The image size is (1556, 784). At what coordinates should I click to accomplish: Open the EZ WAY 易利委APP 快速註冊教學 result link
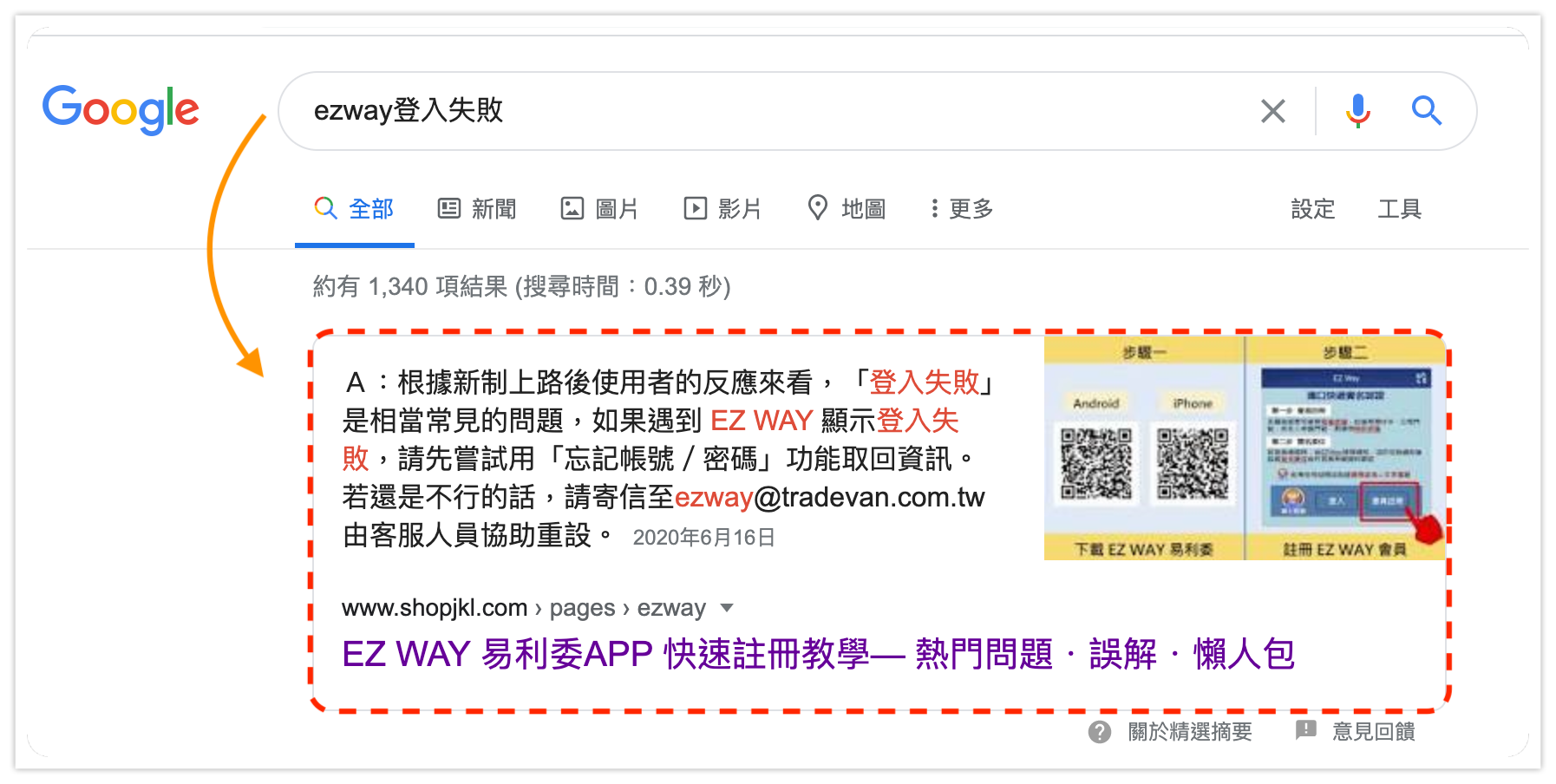(818, 654)
